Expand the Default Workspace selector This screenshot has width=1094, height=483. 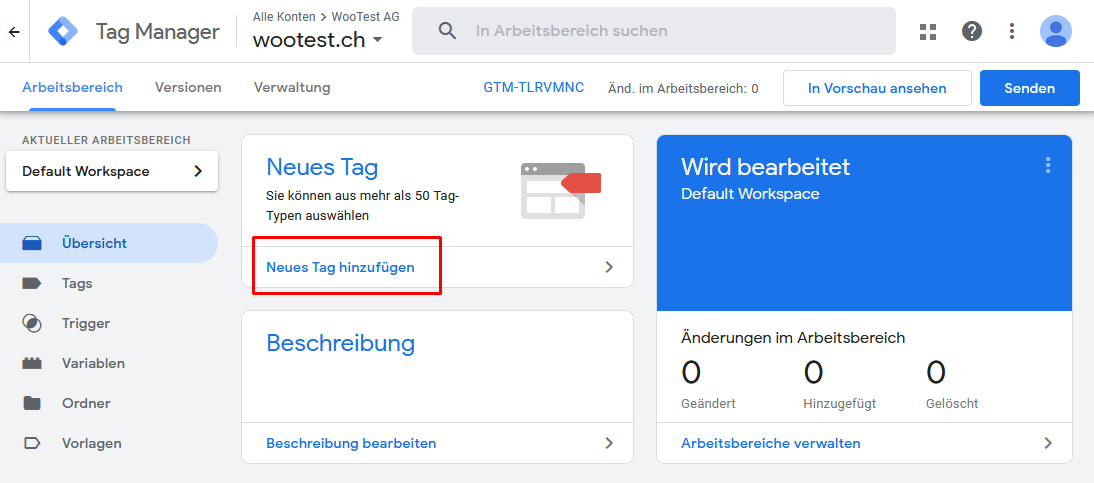click(112, 171)
